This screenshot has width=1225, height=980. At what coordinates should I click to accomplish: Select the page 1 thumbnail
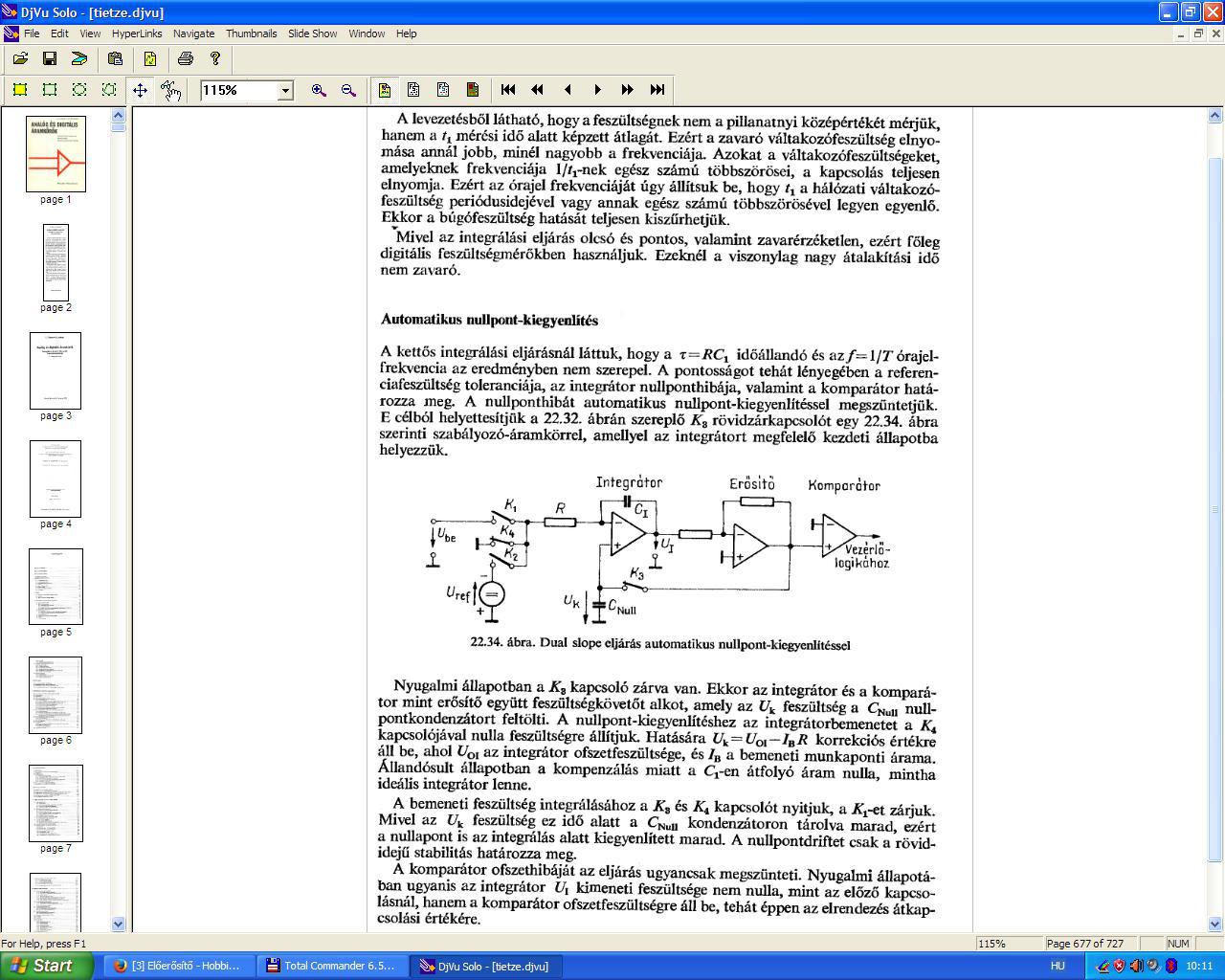(x=56, y=154)
